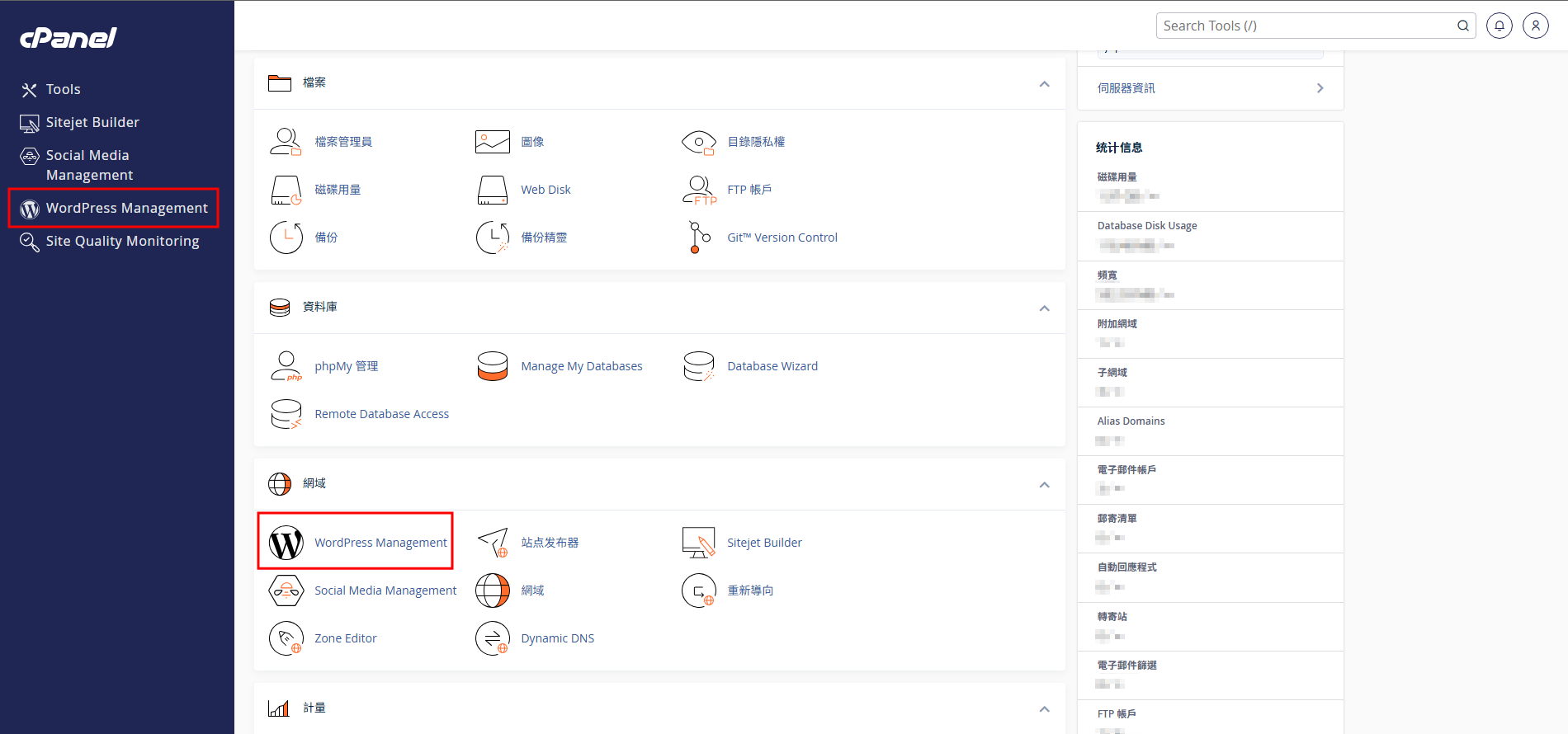This screenshot has height=734, width=1568.
Task: Click Social Media Management icon in 網域 section
Action: pos(286,590)
